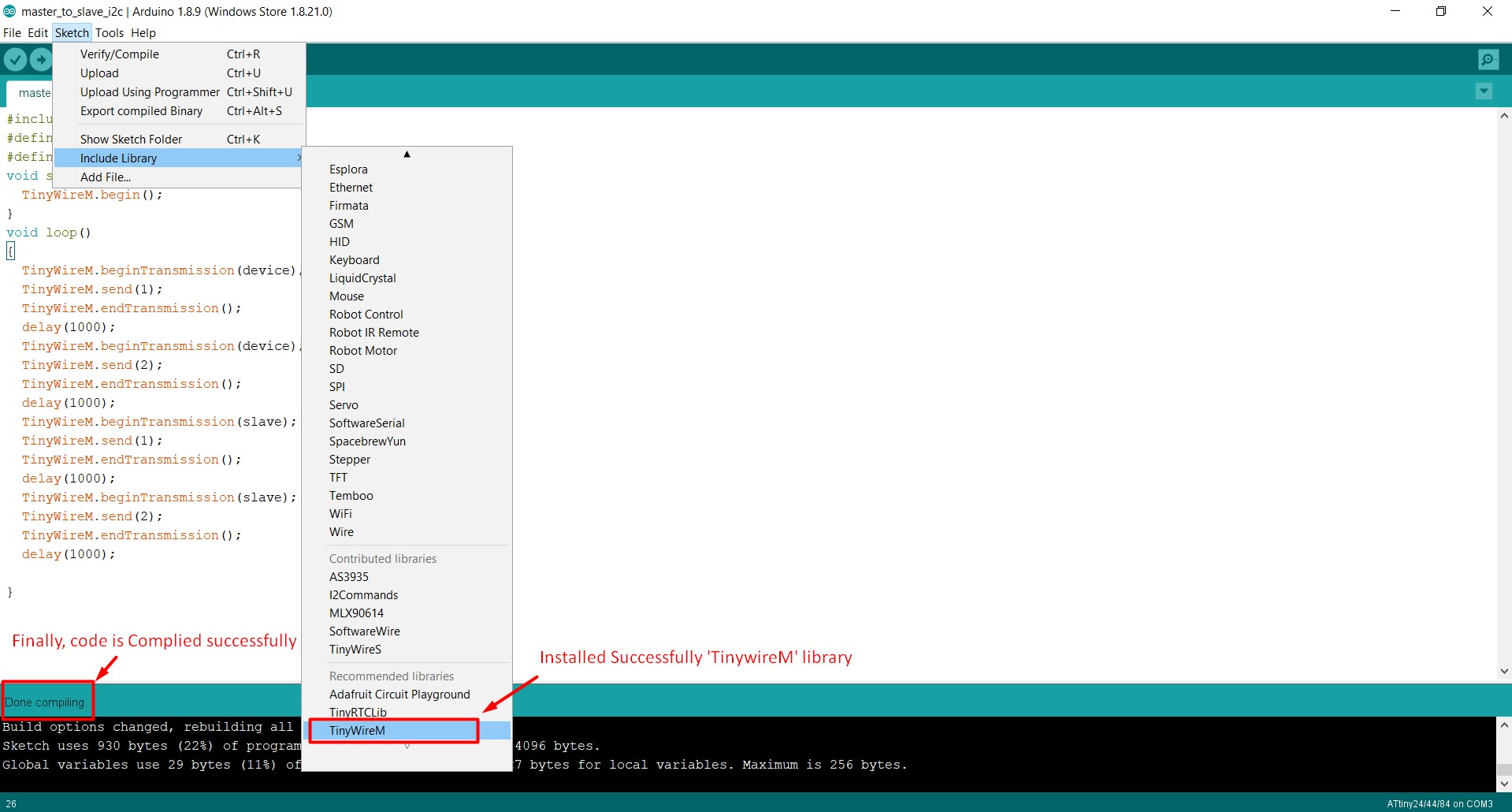Click the Arduino logo in title bar
Image resolution: width=1512 pixels, height=812 pixels.
9,11
